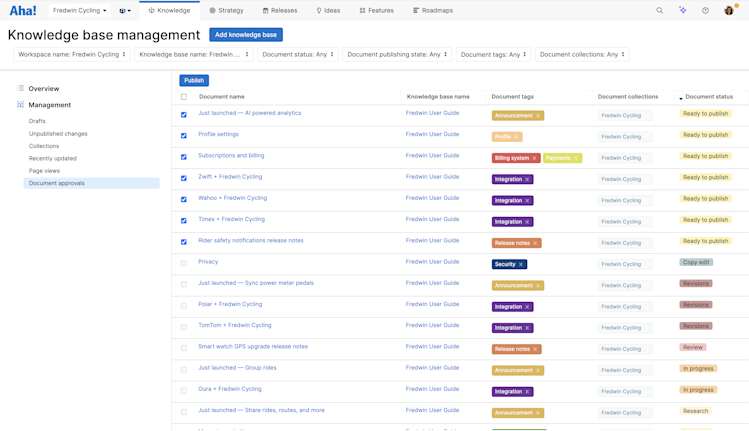Uncheck Wahoo + Fredwin Cycling row

point(184,199)
